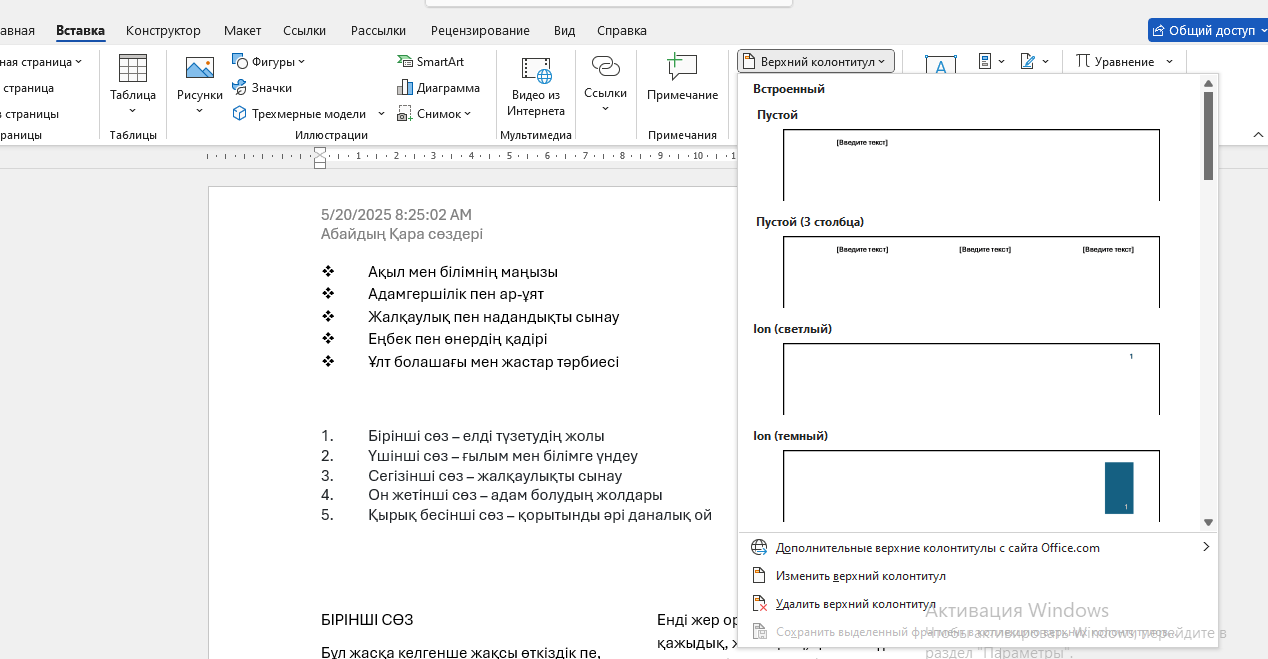Click the bullet line Ақыл мен білімнің маңызы
This screenshot has height=659, width=1268.
463,272
